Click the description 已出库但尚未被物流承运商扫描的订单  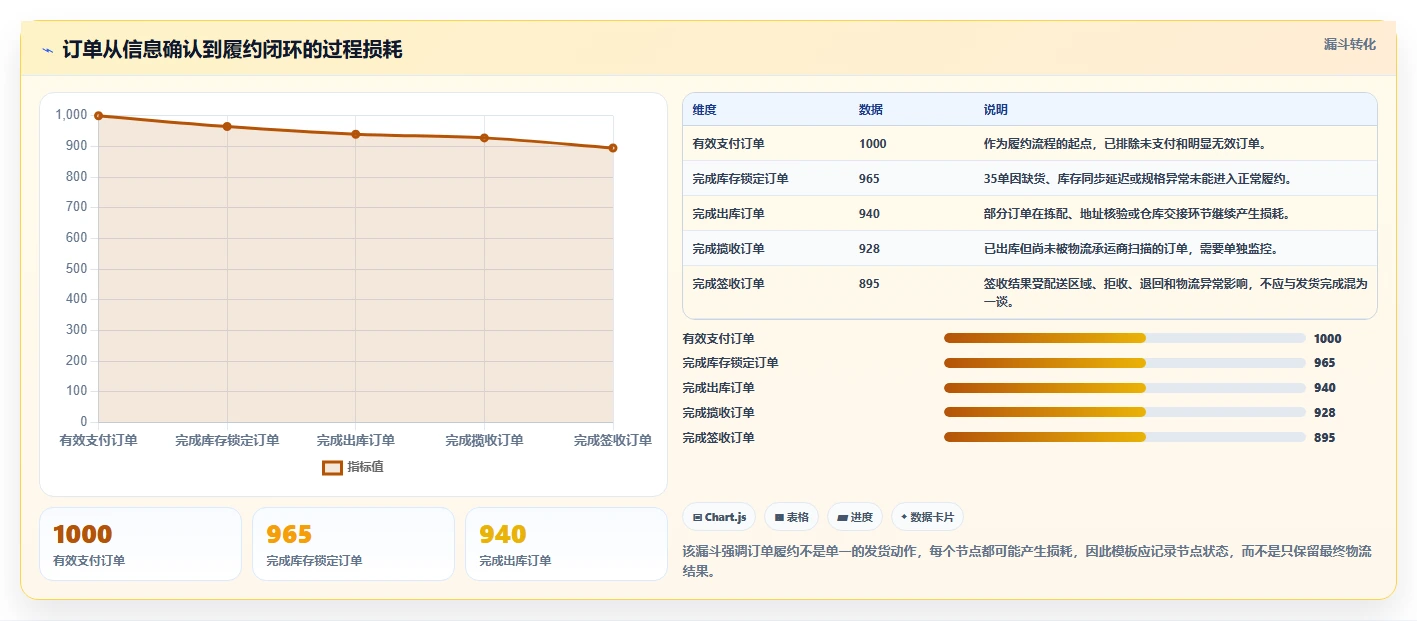click(x=1131, y=249)
